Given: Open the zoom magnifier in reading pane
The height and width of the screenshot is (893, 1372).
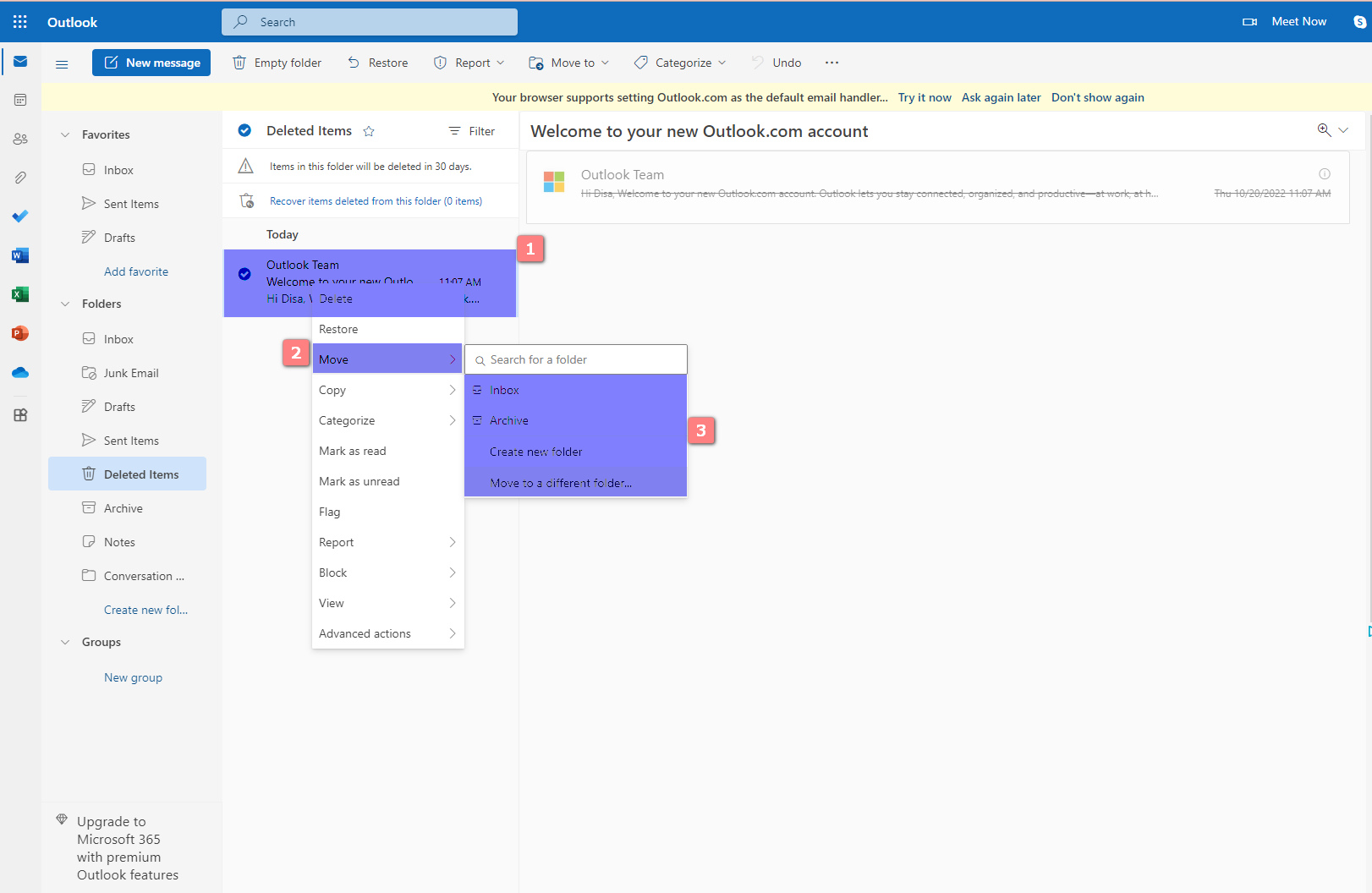Looking at the screenshot, I should tap(1324, 129).
